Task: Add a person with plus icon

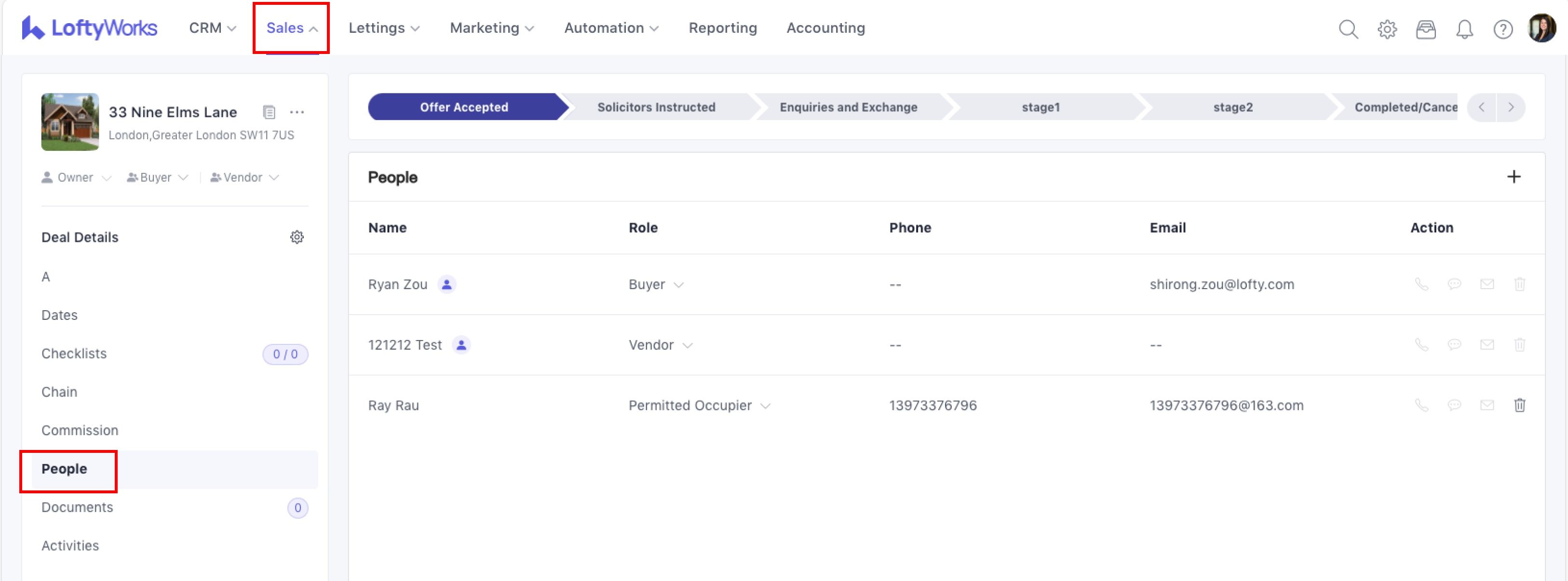Action: tap(1513, 177)
